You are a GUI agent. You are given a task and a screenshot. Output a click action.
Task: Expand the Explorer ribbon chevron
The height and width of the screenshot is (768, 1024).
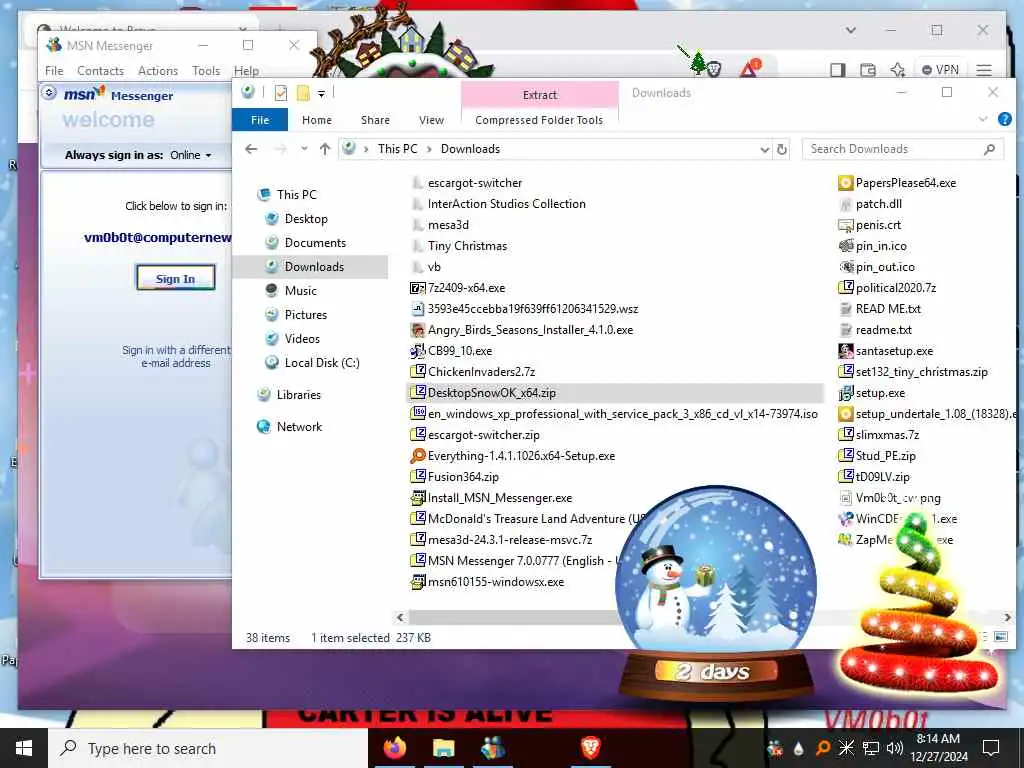983,120
